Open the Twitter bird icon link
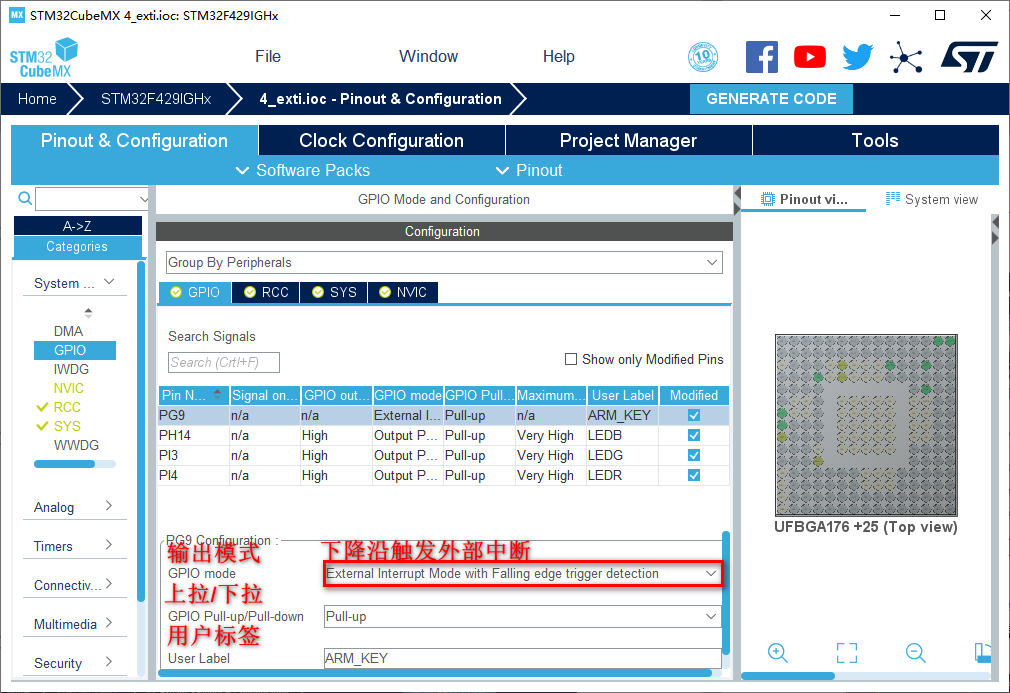Image resolution: width=1010 pixels, height=693 pixels. (x=857, y=57)
